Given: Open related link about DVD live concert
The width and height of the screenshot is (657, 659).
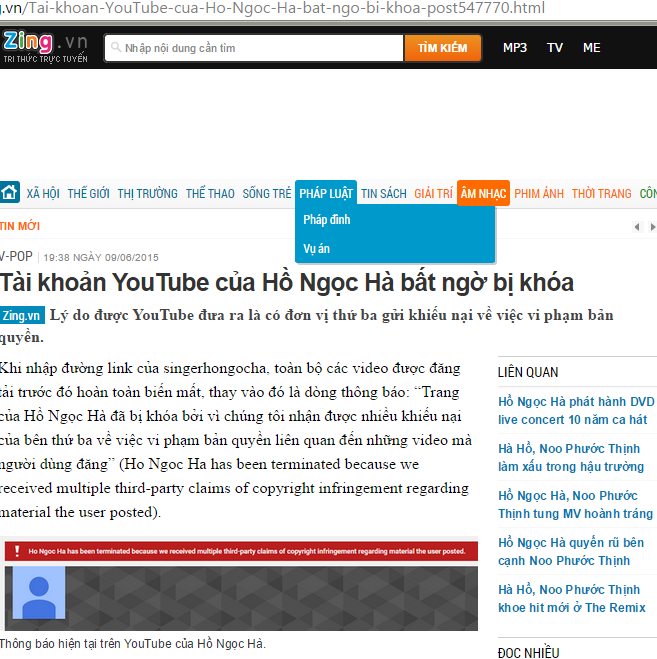Looking at the screenshot, I should (x=576, y=411).
